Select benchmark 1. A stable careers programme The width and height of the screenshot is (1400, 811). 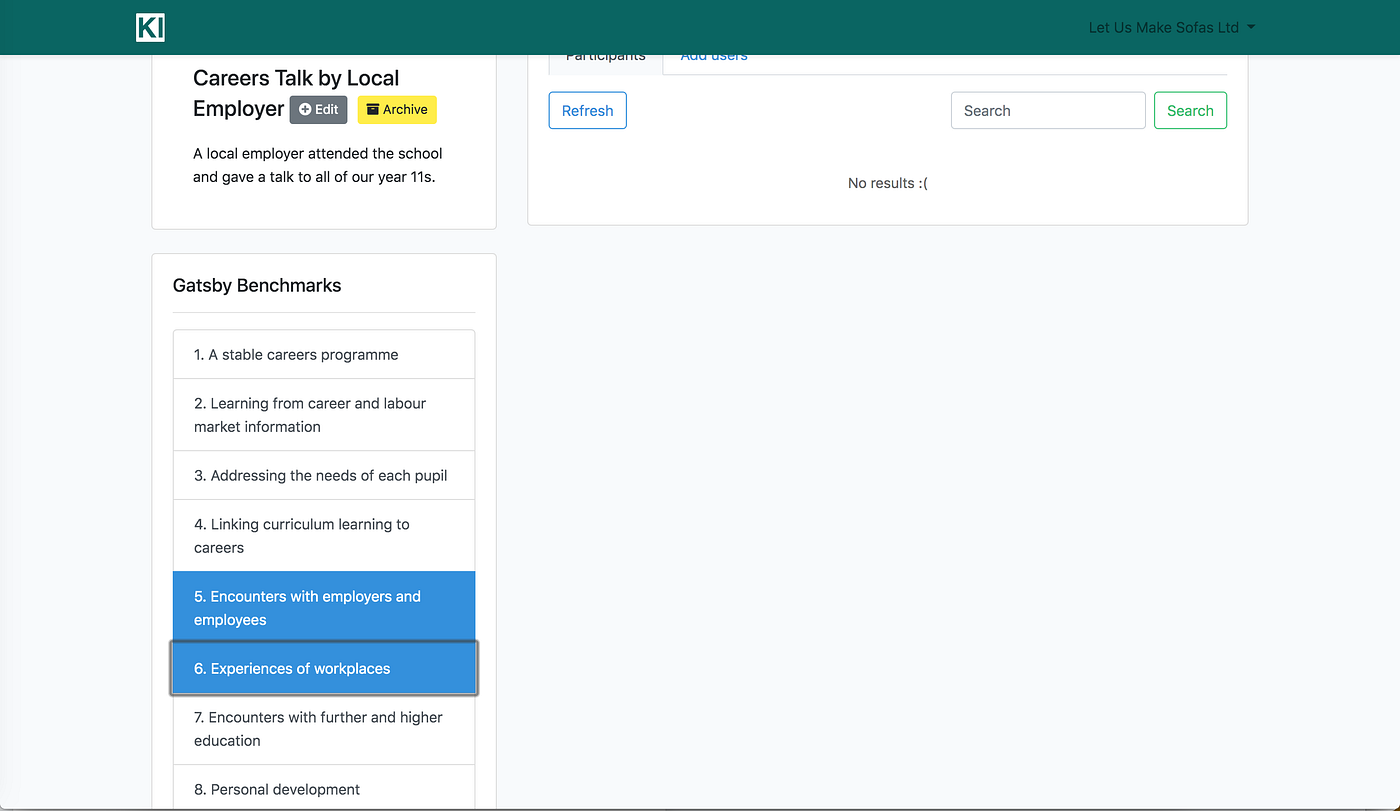click(324, 355)
